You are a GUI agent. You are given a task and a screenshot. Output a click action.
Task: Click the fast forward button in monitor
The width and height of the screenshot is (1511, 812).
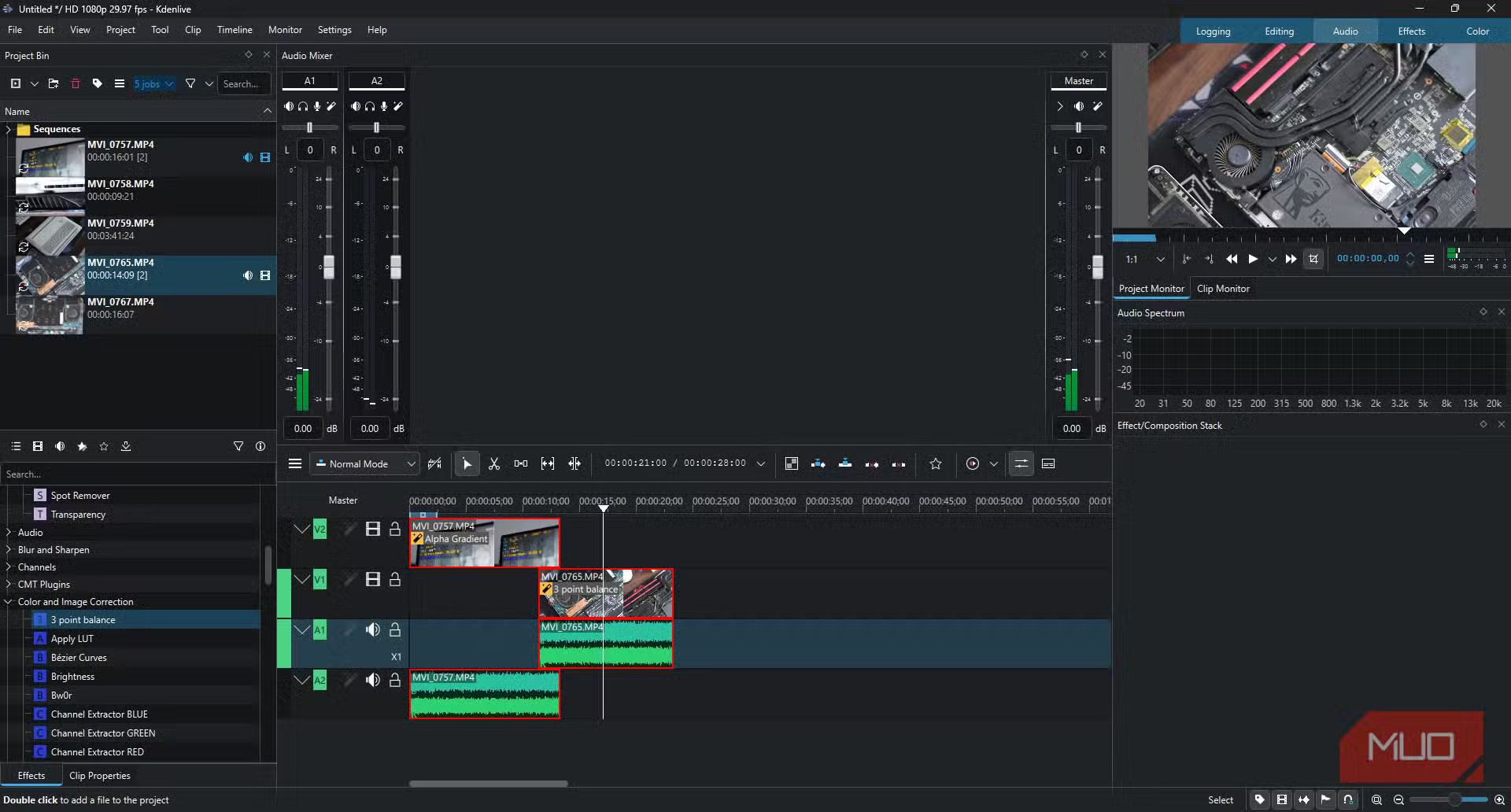coord(1291,259)
